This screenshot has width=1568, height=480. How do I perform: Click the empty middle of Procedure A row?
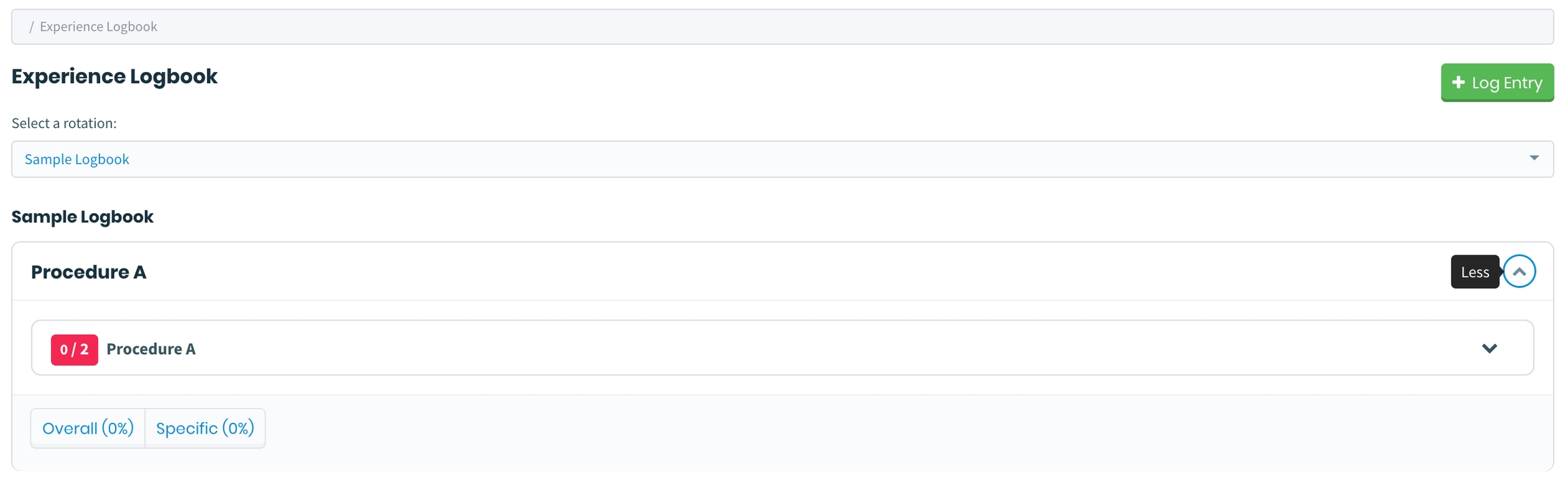(x=817, y=349)
